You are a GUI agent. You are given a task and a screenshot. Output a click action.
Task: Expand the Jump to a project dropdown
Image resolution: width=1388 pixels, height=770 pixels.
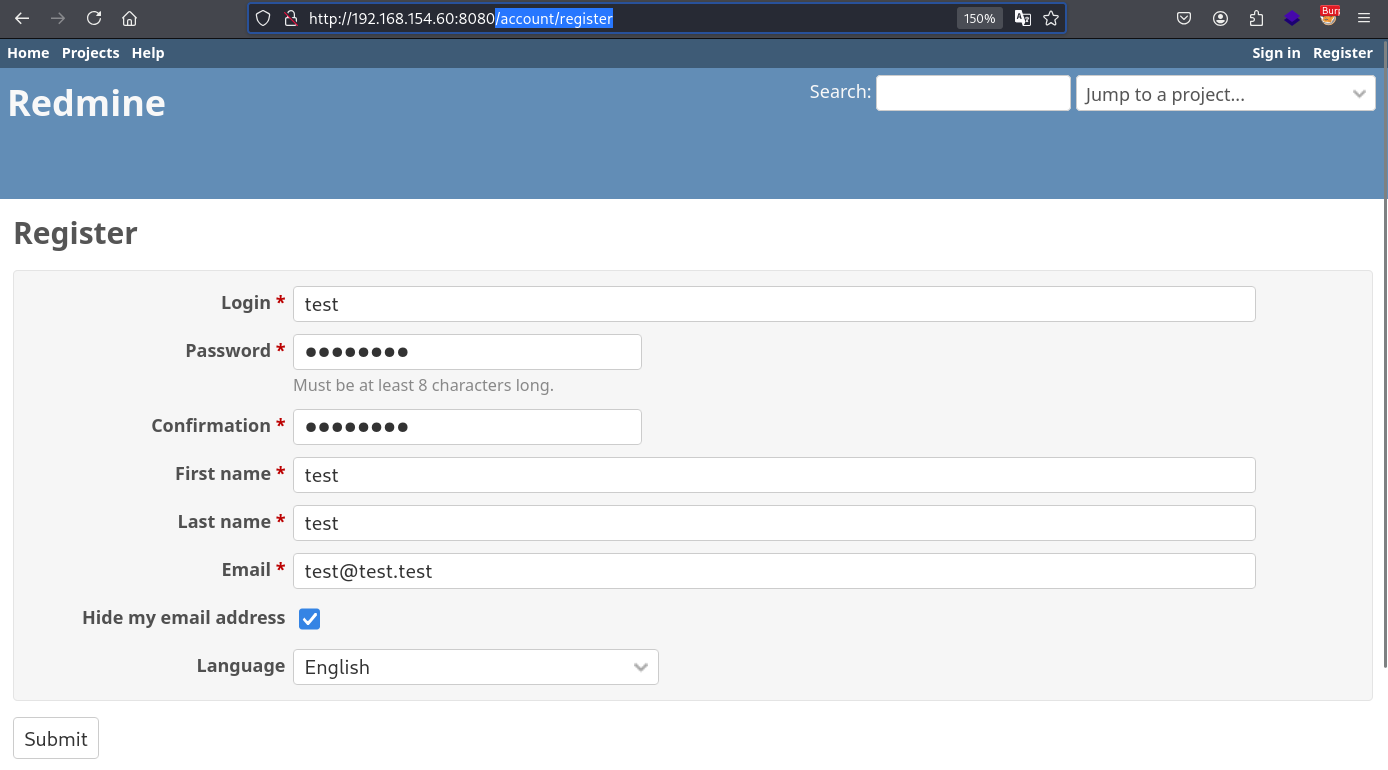(1226, 93)
